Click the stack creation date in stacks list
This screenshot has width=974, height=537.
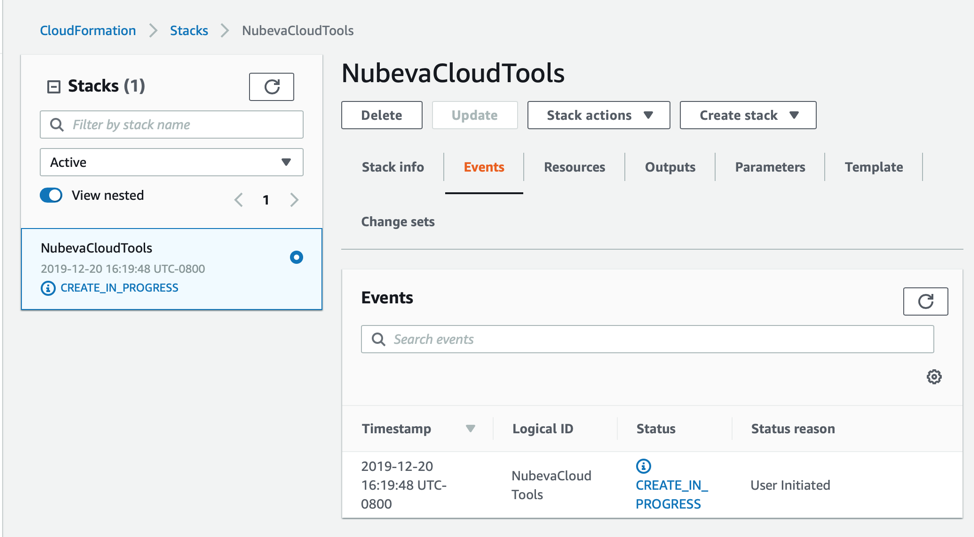[123, 268]
